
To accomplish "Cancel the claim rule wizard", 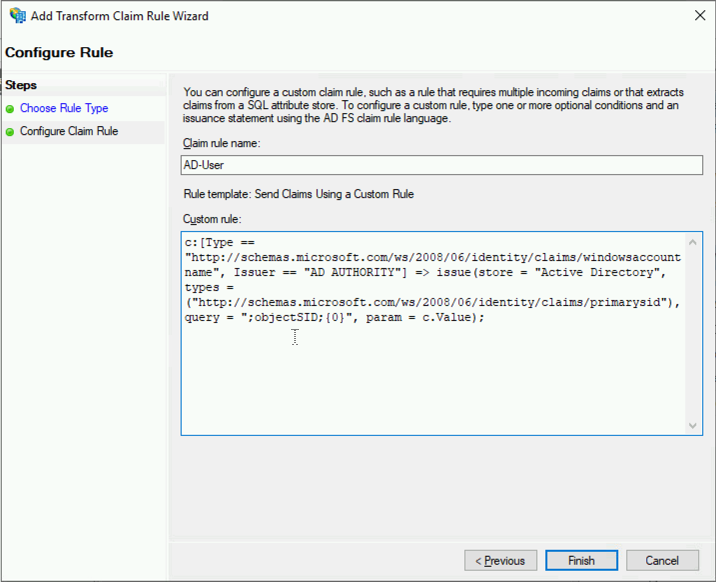I will [x=662, y=560].
